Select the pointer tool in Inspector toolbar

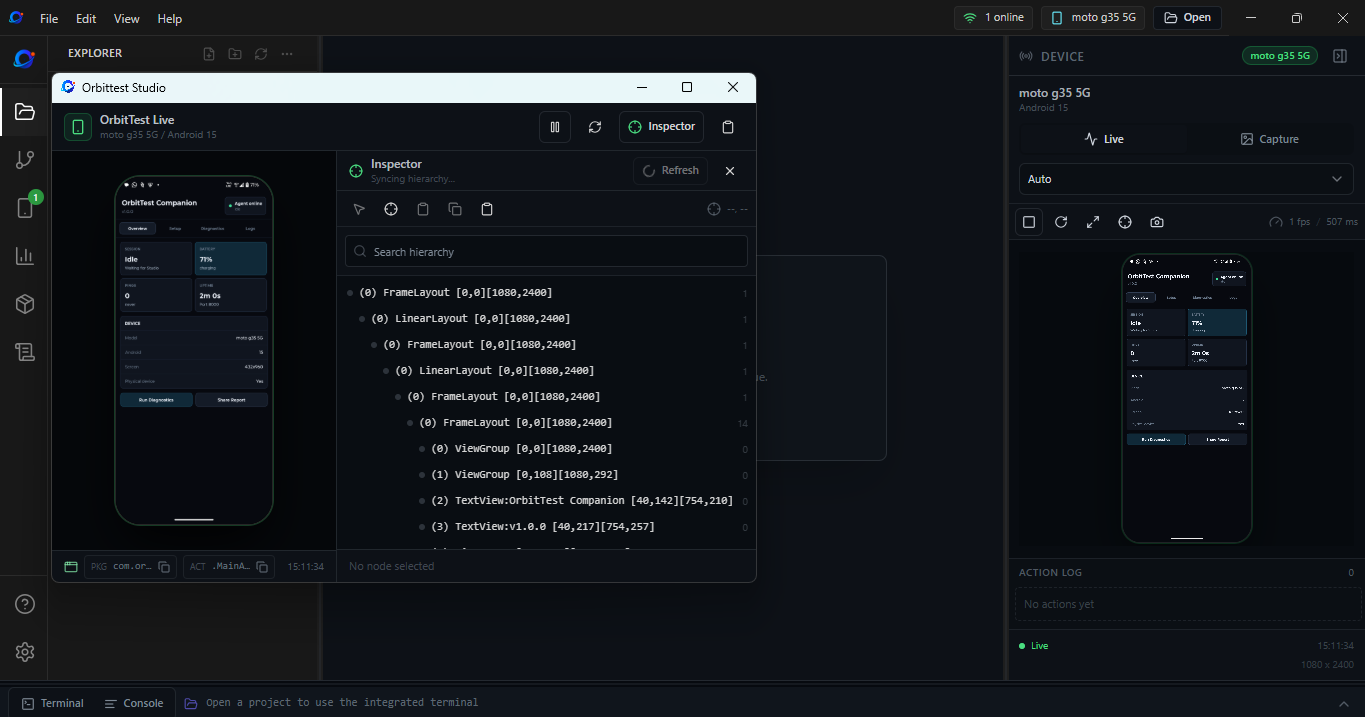tap(359, 209)
